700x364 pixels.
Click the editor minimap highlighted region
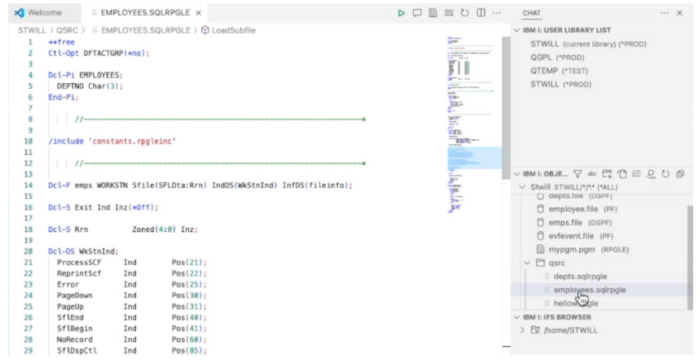click(474, 158)
